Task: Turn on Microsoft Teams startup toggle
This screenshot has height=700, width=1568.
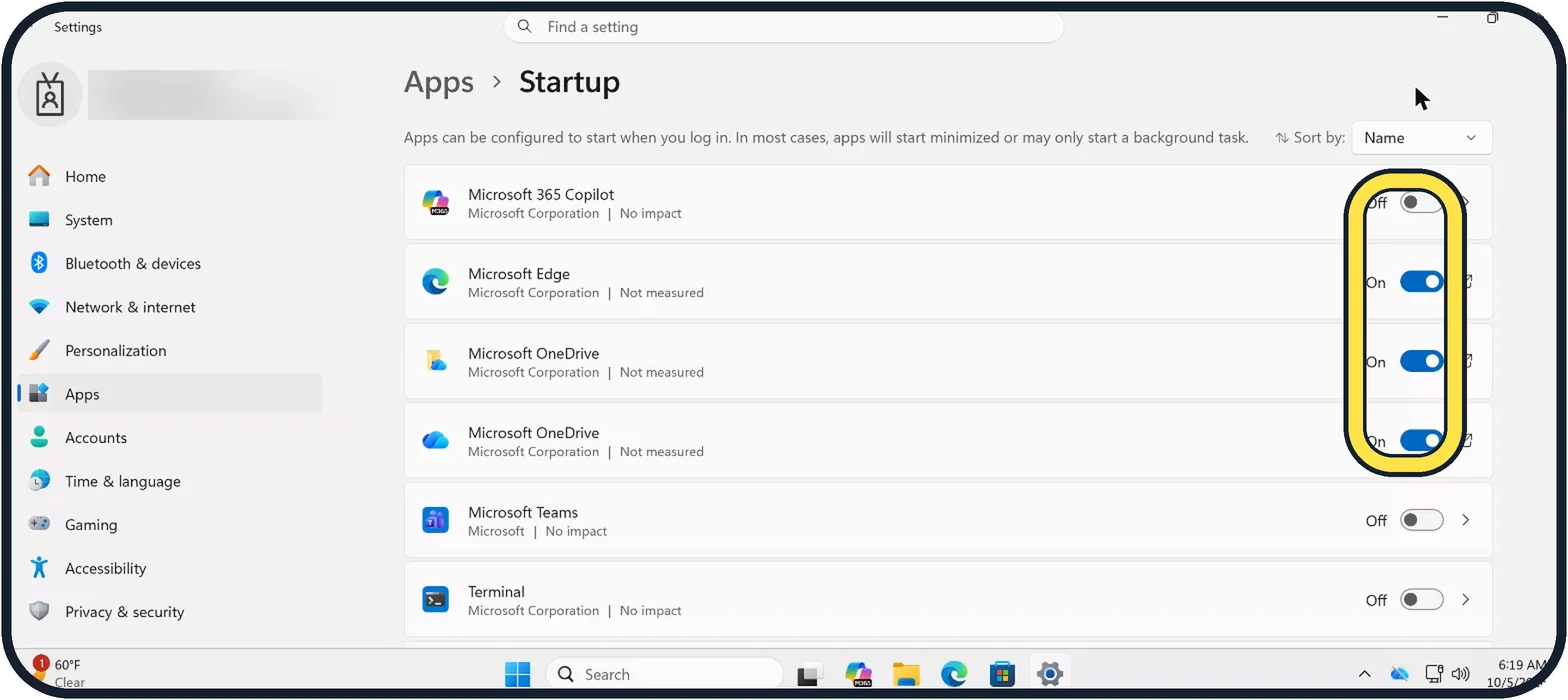Action: [x=1421, y=520]
